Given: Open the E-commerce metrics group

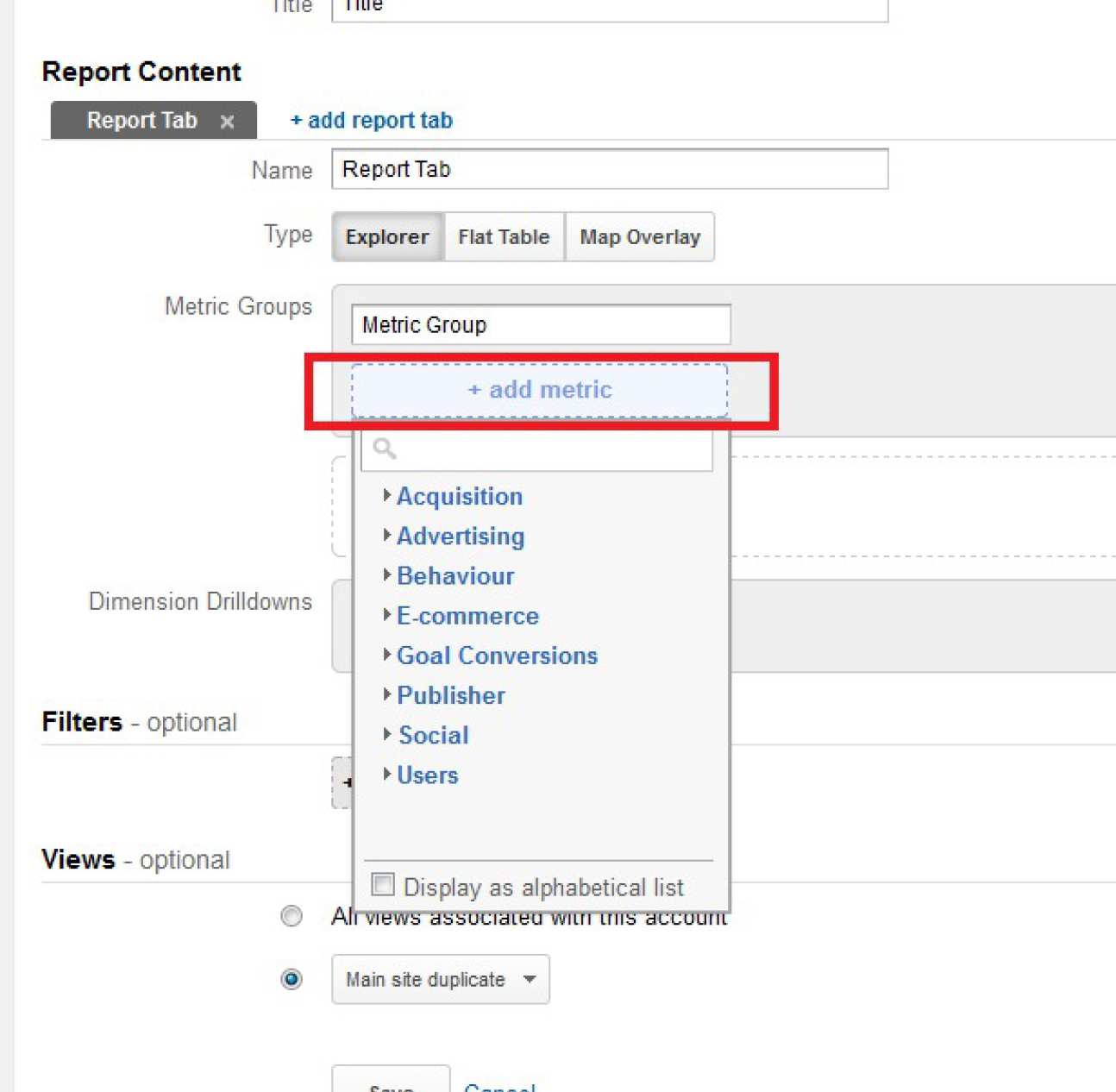Looking at the screenshot, I should coord(467,616).
